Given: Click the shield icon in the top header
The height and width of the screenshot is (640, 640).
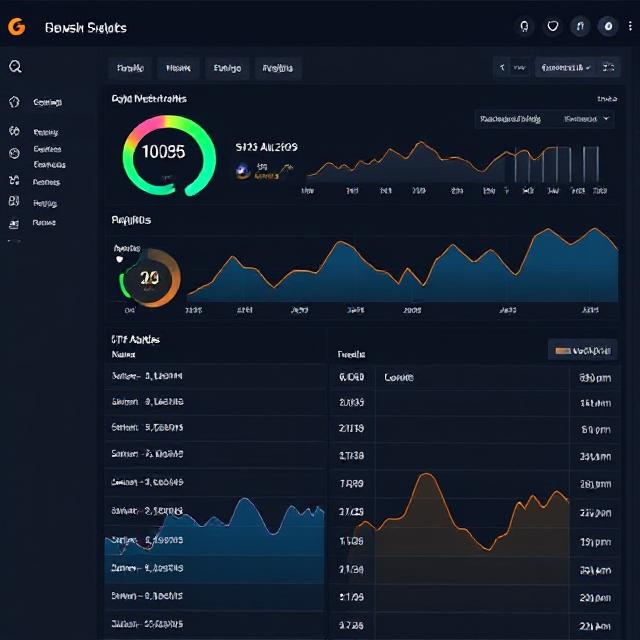Looking at the screenshot, I should pyautogui.click(x=552, y=27).
